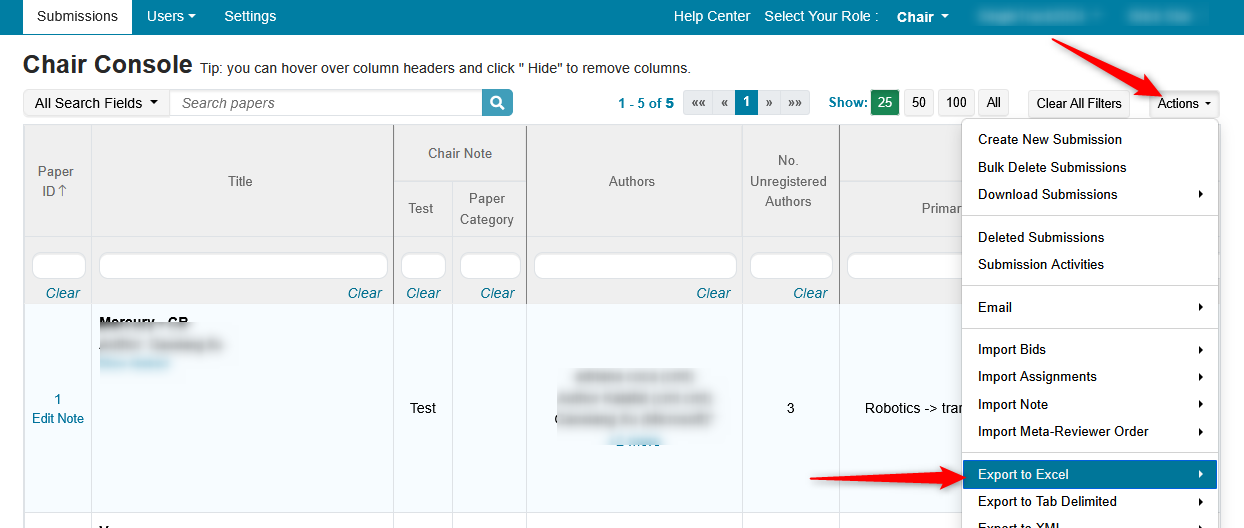Click into the Search papers field
The image size is (1244, 528).
[326, 103]
